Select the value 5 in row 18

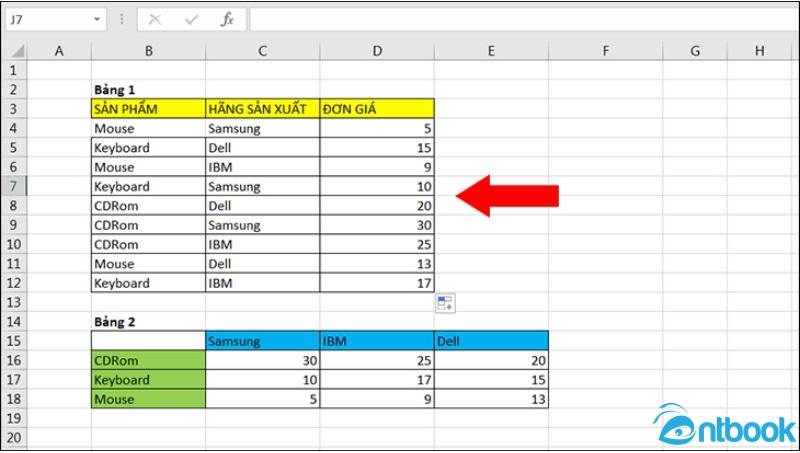[x=263, y=399]
